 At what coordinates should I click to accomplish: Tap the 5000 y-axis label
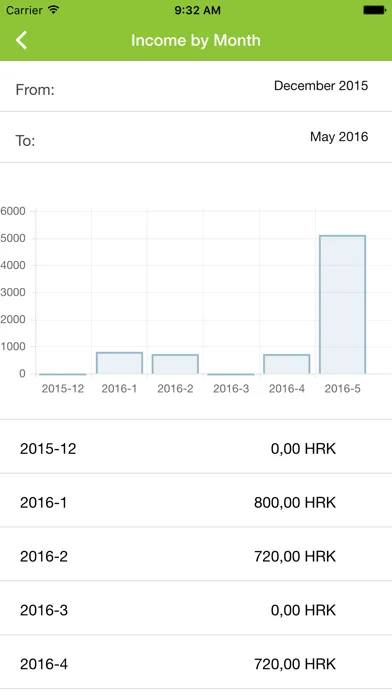[x=13, y=238]
